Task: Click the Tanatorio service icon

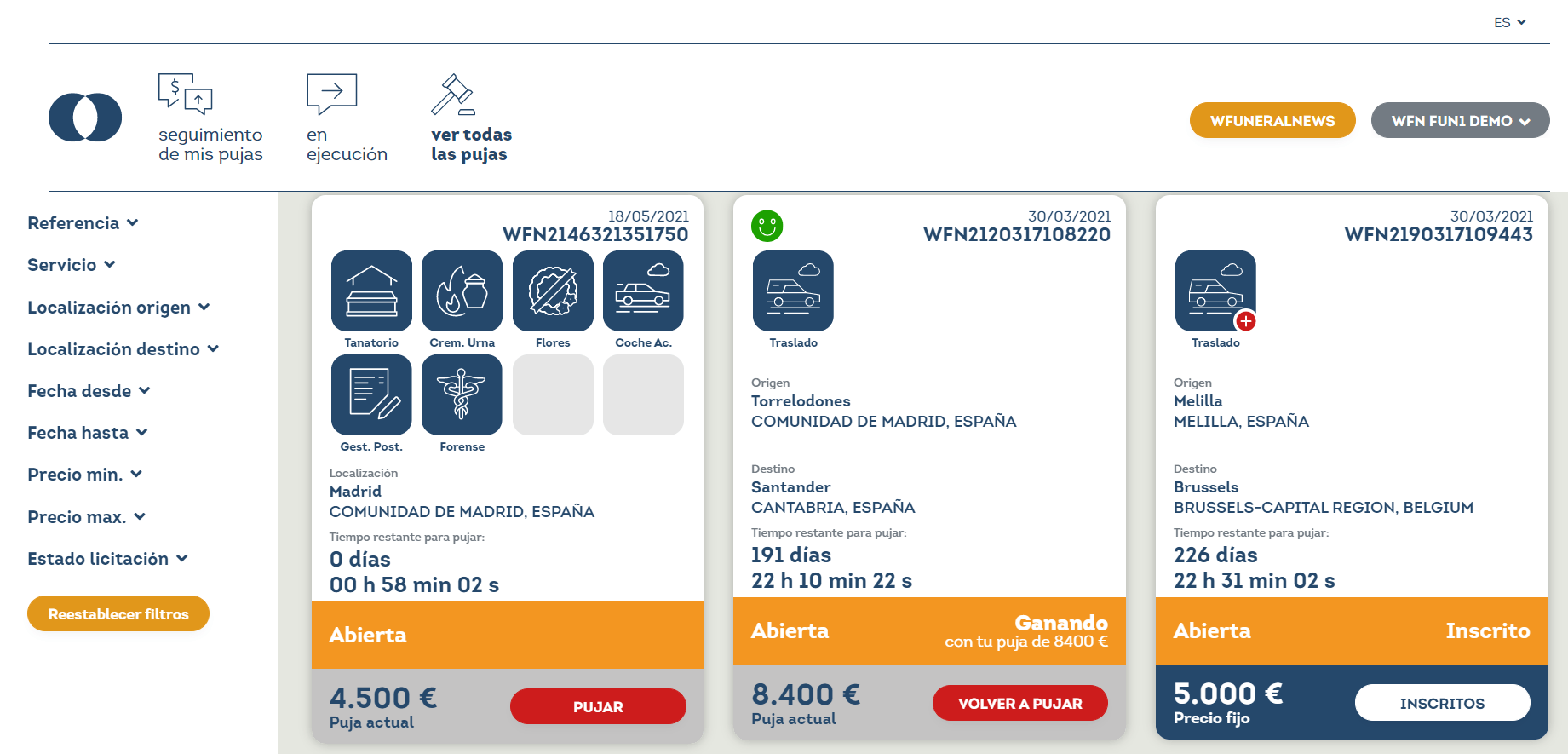Action: pyautogui.click(x=371, y=291)
